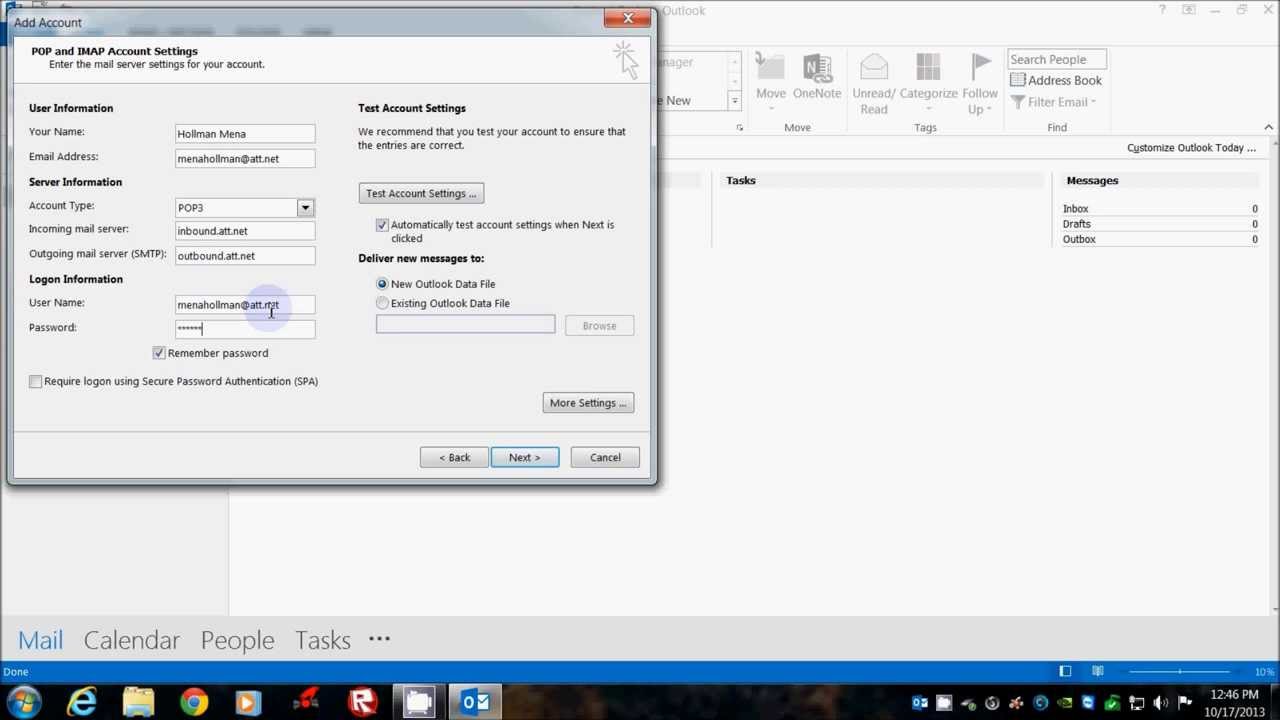Viewport: 1280px width, 720px height.
Task: Click Outbox under Messages
Action: [1079, 239]
